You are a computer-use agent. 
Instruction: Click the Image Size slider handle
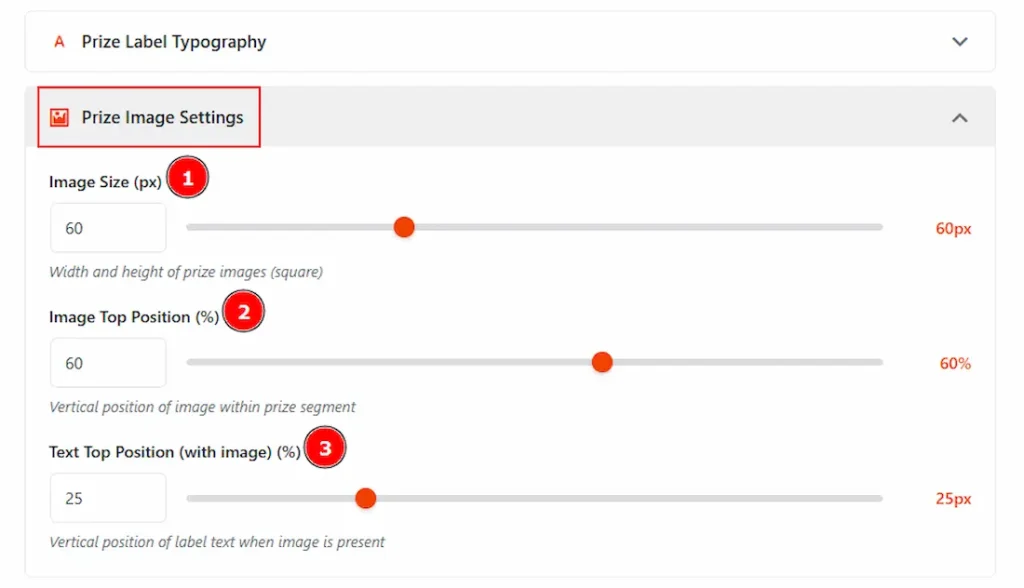pos(404,227)
